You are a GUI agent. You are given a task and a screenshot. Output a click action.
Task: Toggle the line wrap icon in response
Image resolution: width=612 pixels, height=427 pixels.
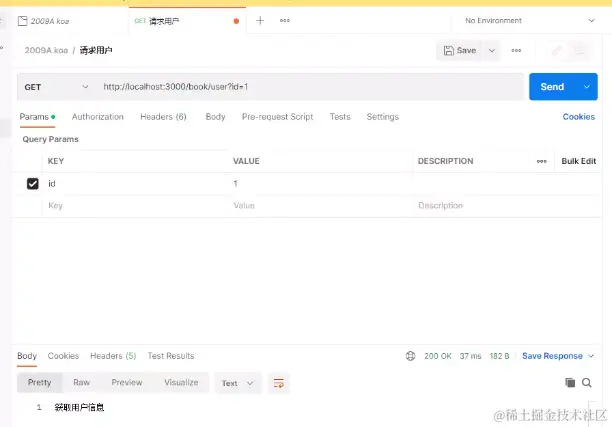coord(278,383)
